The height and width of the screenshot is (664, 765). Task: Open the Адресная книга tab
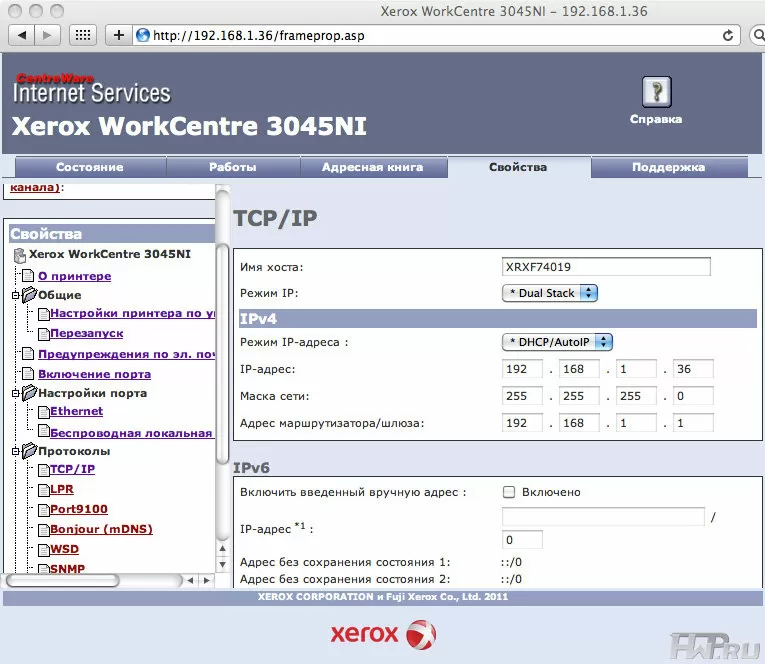pyautogui.click(x=372, y=167)
